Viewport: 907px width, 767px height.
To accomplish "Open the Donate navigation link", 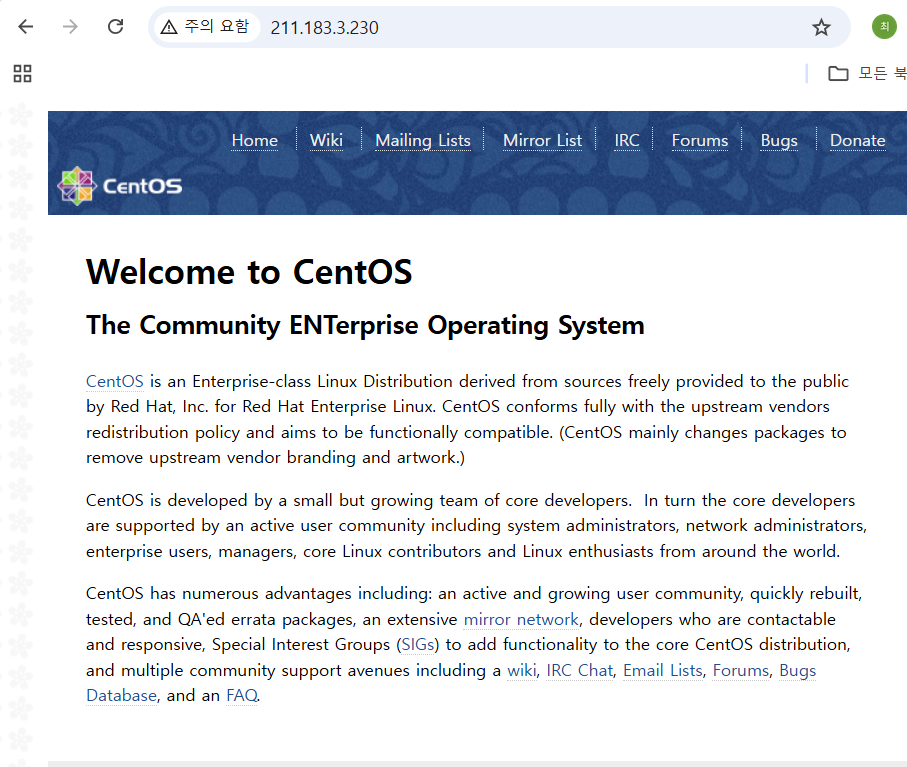I will coord(857,141).
